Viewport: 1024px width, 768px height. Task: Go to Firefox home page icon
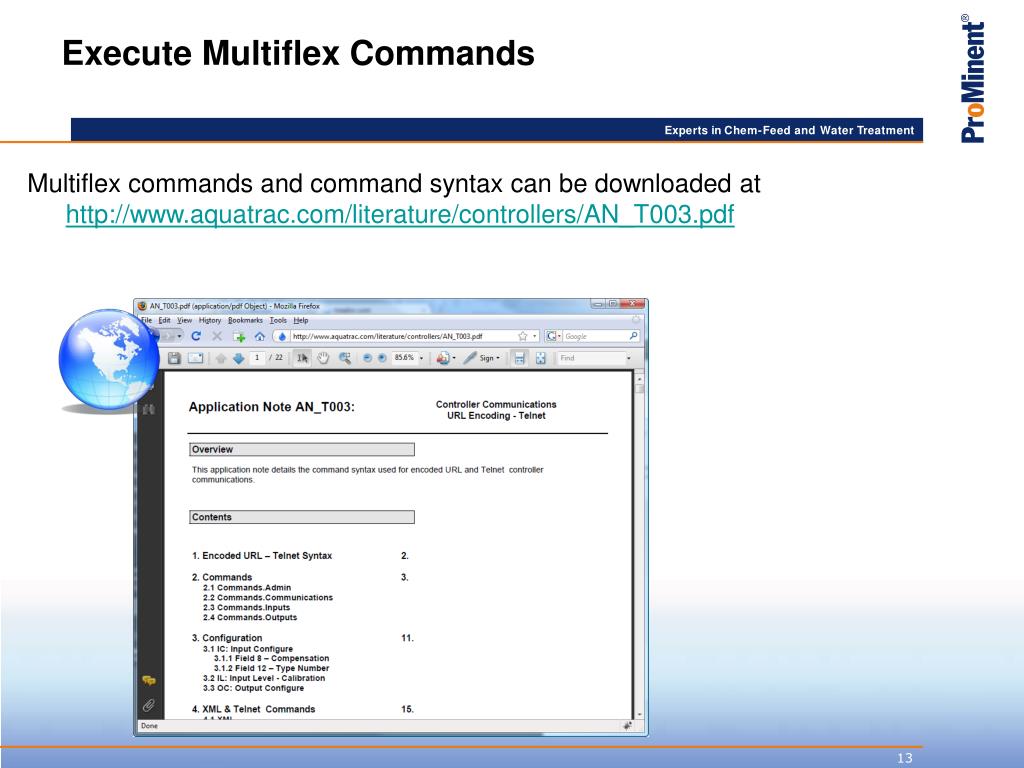(259, 336)
